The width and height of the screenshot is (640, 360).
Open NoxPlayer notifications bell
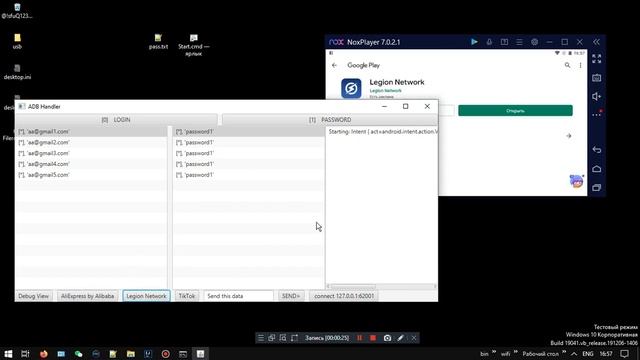coord(489,42)
